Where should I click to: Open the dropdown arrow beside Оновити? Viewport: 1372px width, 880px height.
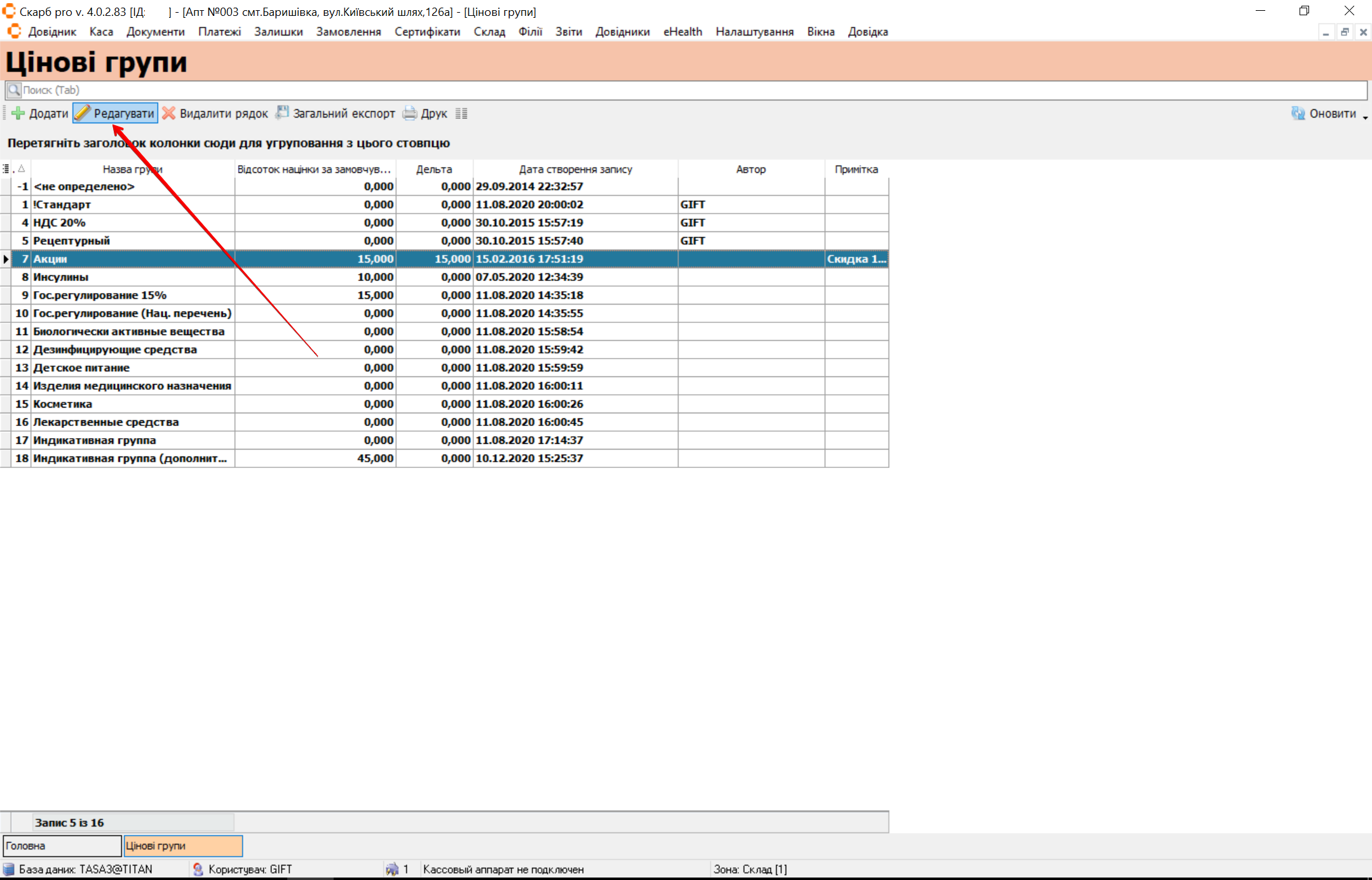[1365, 117]
